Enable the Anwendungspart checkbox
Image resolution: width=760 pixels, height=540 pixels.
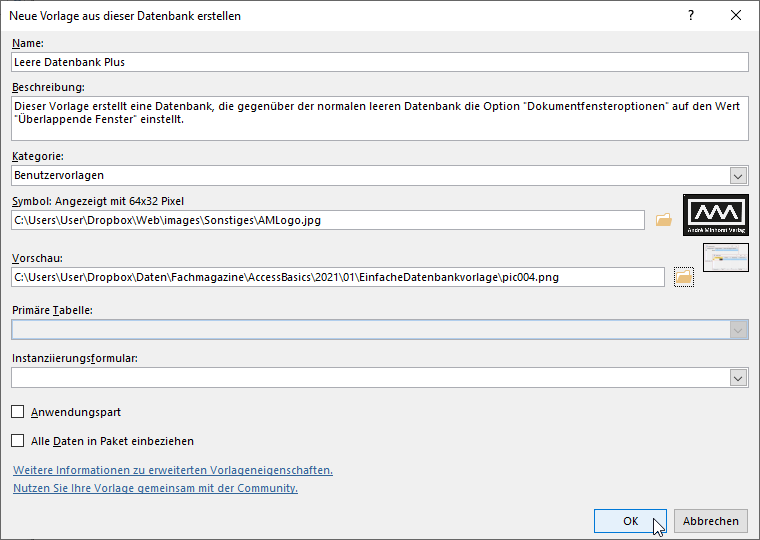[18, 412]
